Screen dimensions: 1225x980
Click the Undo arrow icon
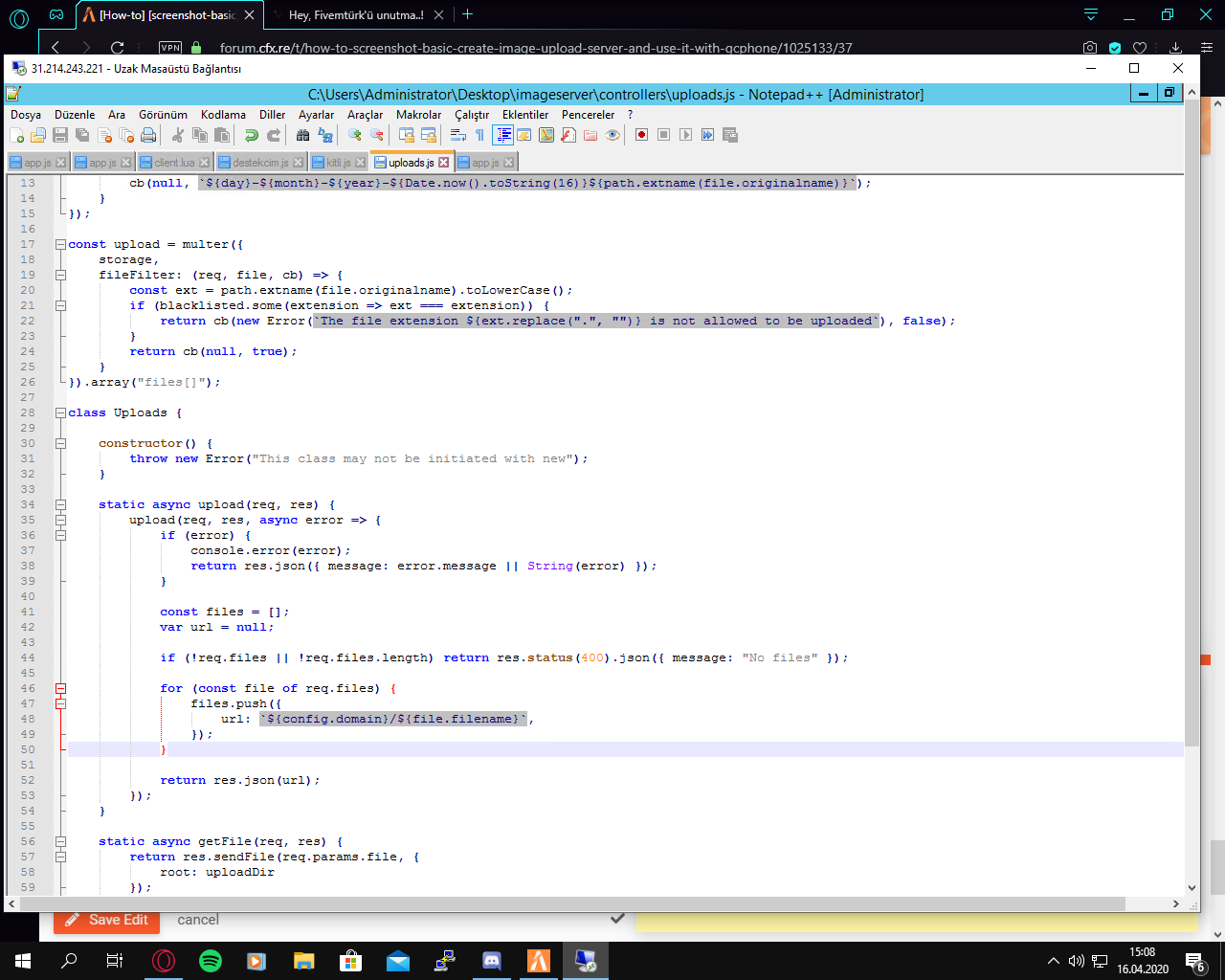tap(251, 135)
